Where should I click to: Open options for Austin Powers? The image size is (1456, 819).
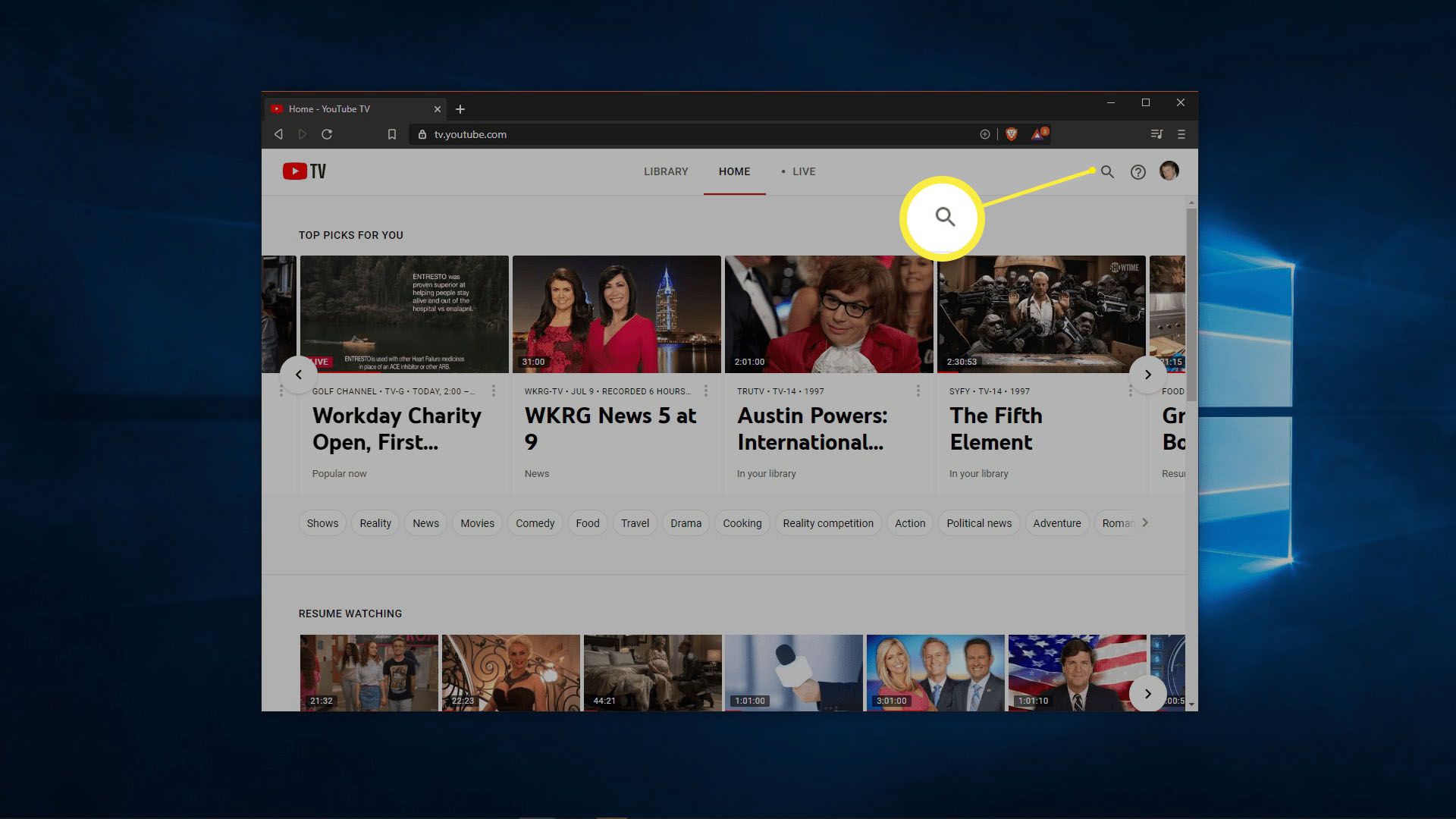point(918,391)
